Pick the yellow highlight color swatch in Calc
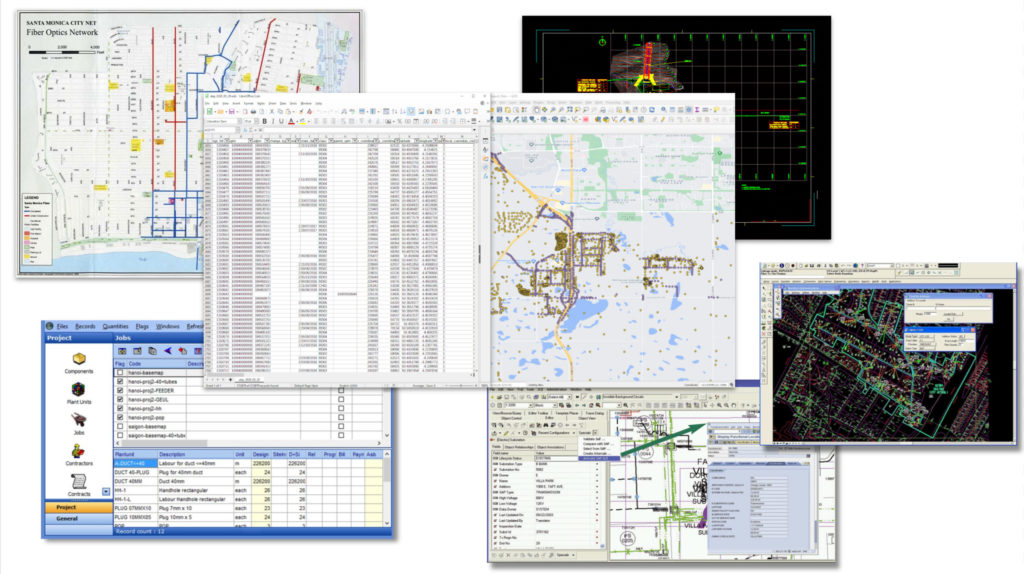This screenshot has height=574, width=1024. [302, 121]
